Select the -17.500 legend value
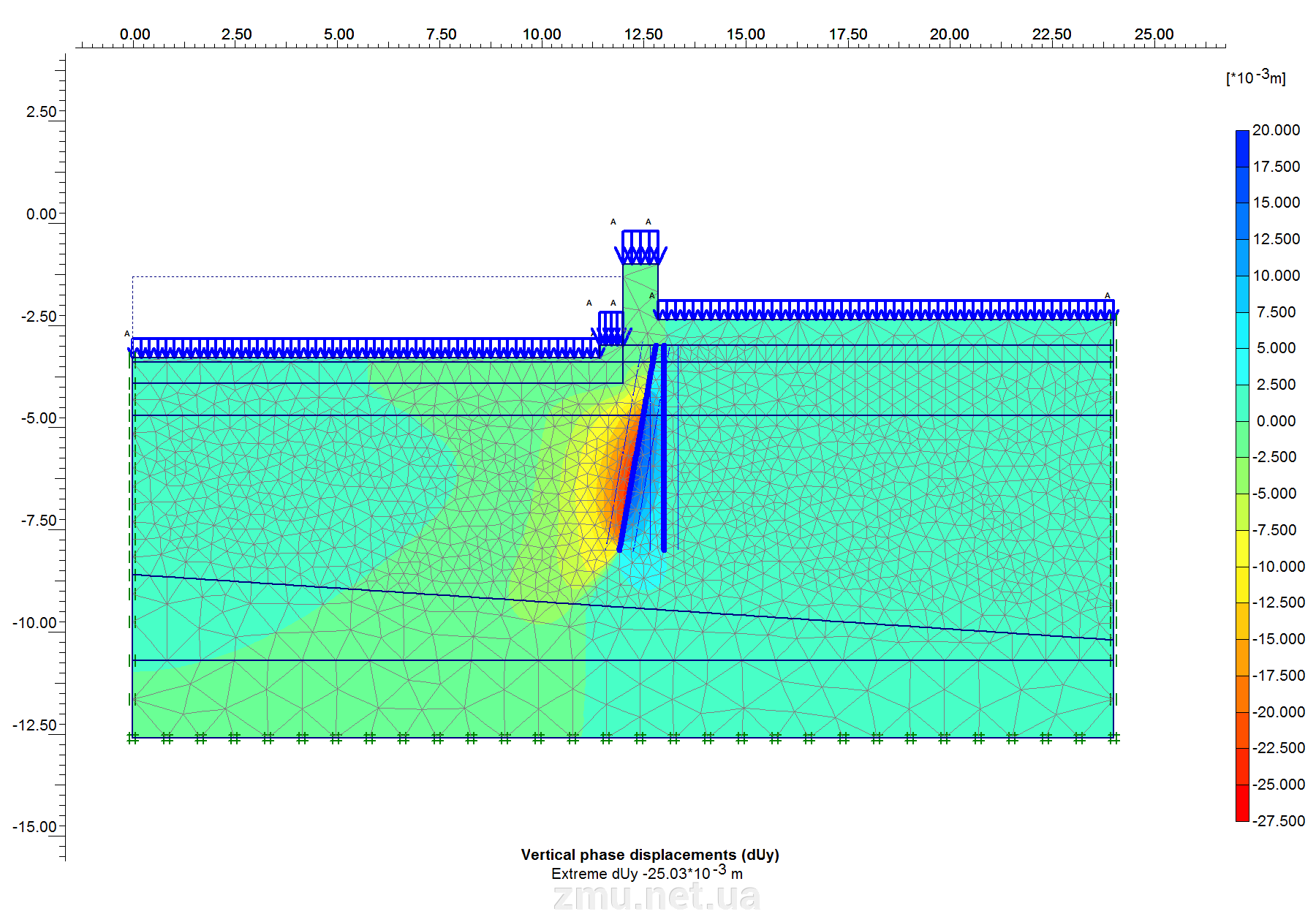Image resolution: width=1316 pixels, height=914 pixels. [1278, 676]
